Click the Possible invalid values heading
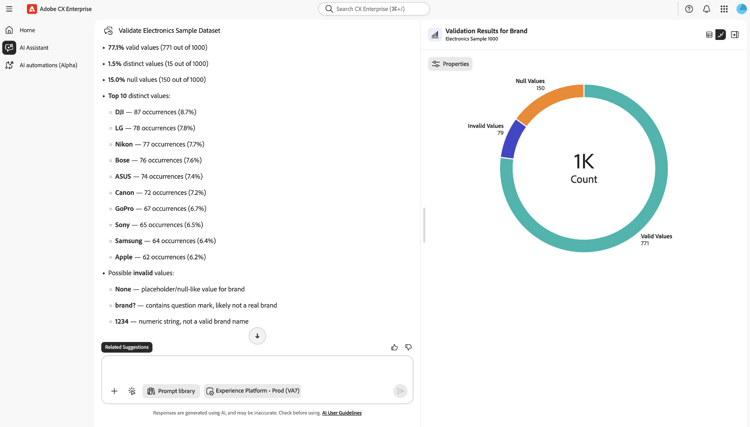Screen dimensions: 750x427 [141, 273]
